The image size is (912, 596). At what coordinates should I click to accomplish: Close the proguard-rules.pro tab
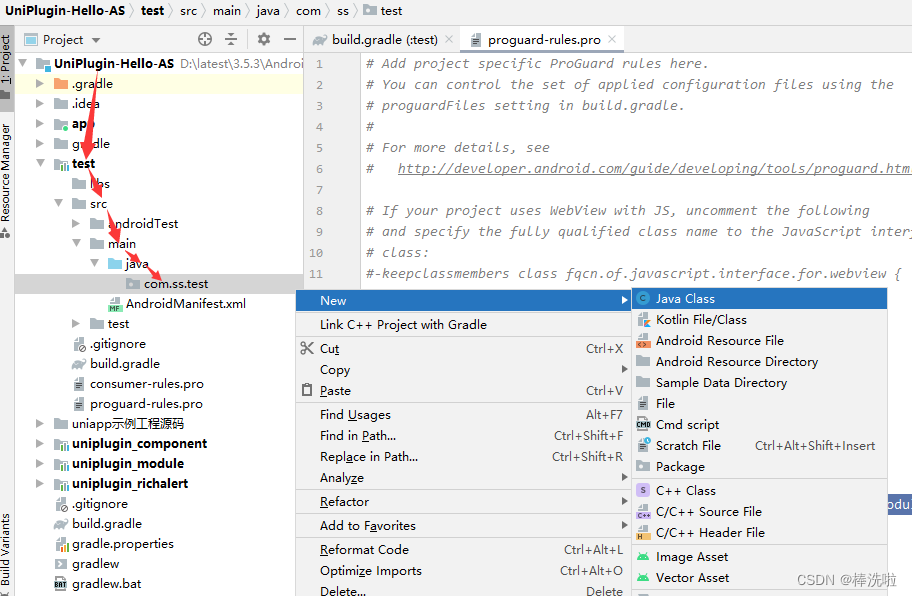tap(612, 40)
